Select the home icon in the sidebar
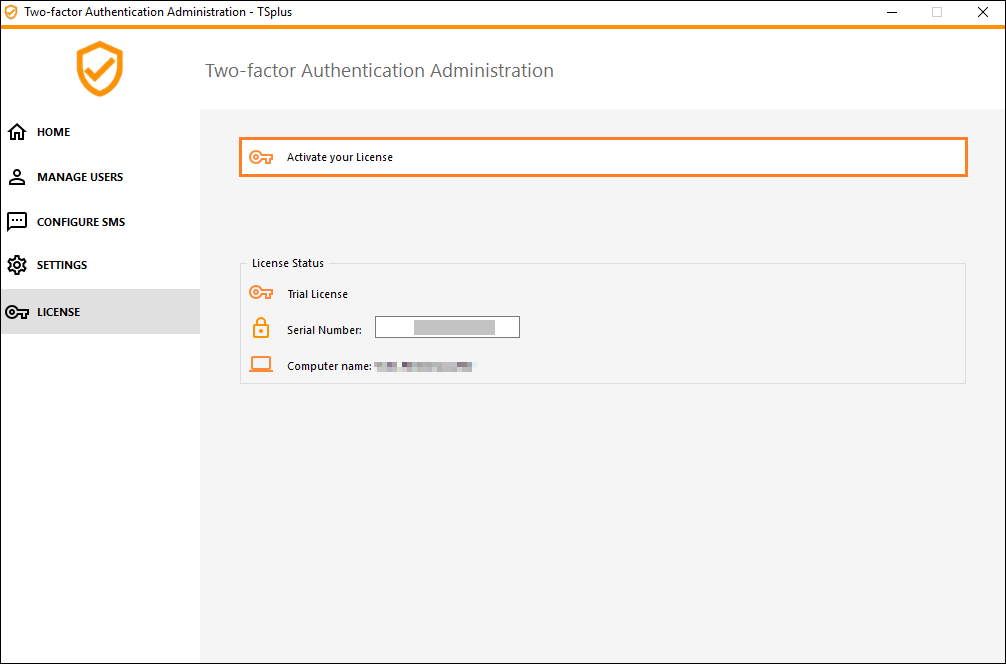The height and width of the screenshot is (664, 1006). pyautogui.click(x=16, y=131)
